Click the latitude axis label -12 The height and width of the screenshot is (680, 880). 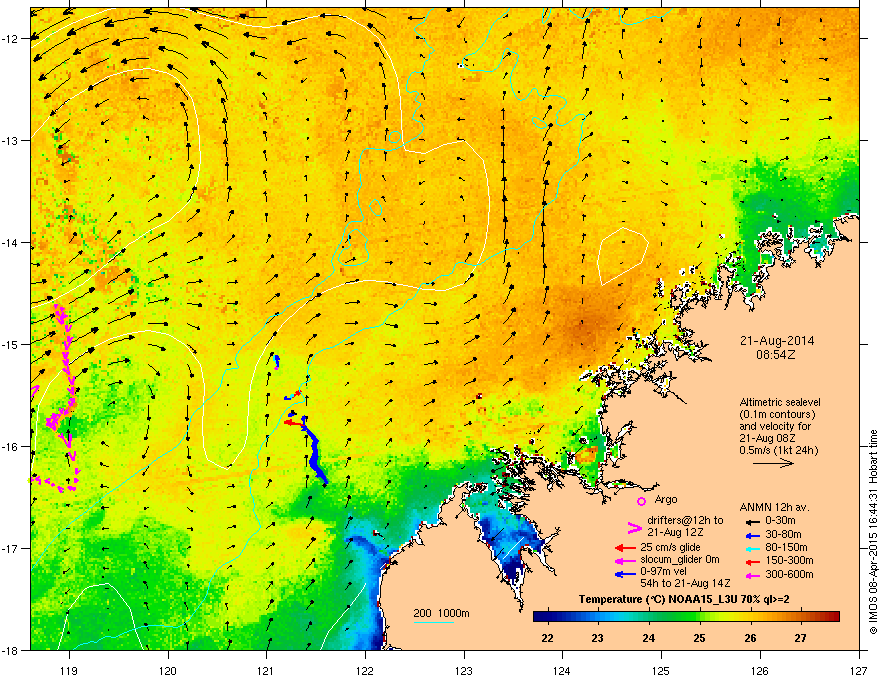11,38
